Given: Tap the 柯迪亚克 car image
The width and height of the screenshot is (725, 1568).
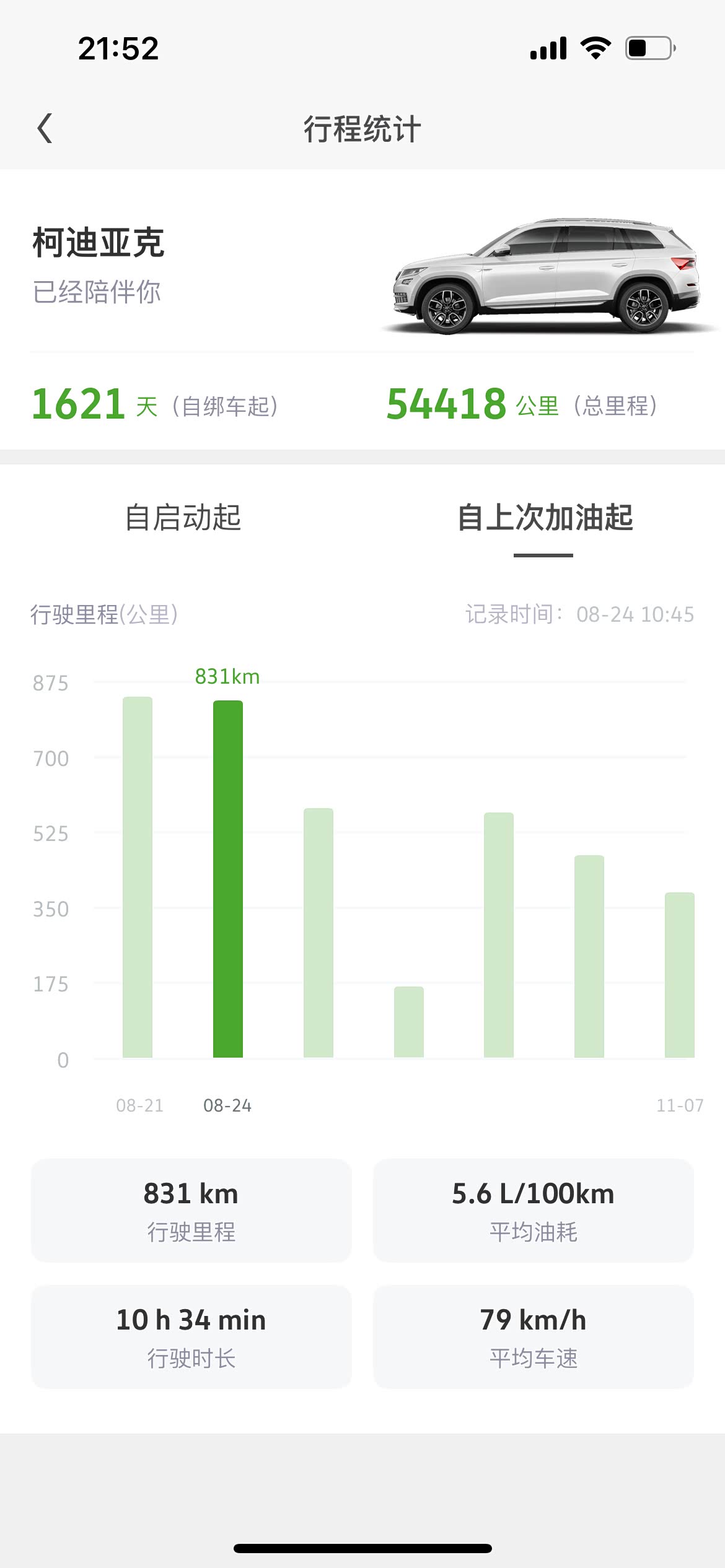Looking at the screenshot, I should point(548,276).
